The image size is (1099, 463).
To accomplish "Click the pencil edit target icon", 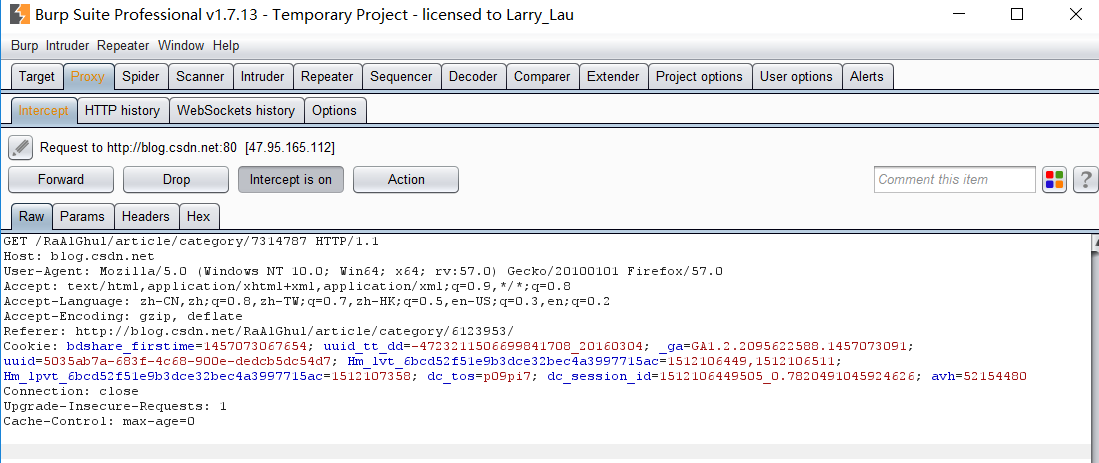I will [x=21, y=148].
